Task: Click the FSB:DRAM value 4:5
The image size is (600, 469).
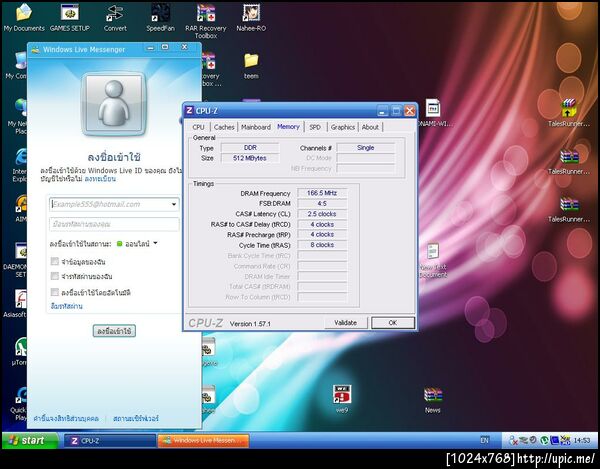Action: 322,204
